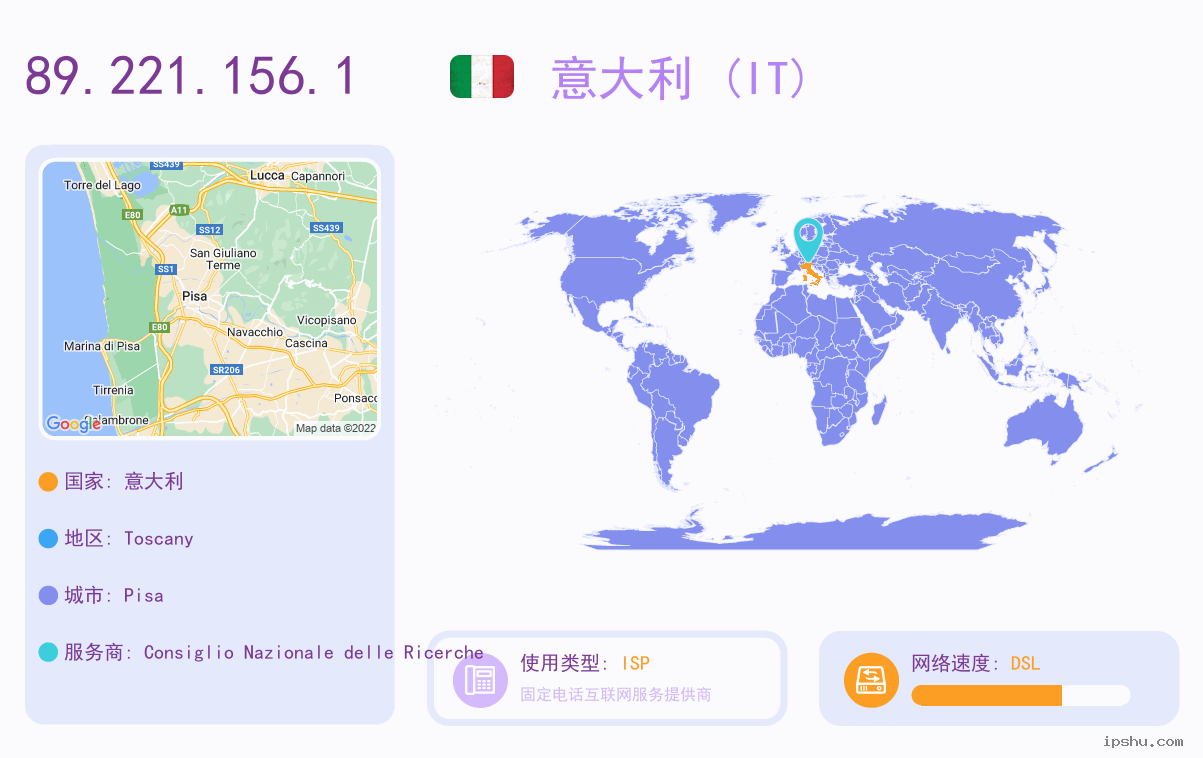Image resolution: width=1203 pixels, height=758 pixels.
Task: Click the SS1 road marker on map
Action: click(x=166, y=269)
